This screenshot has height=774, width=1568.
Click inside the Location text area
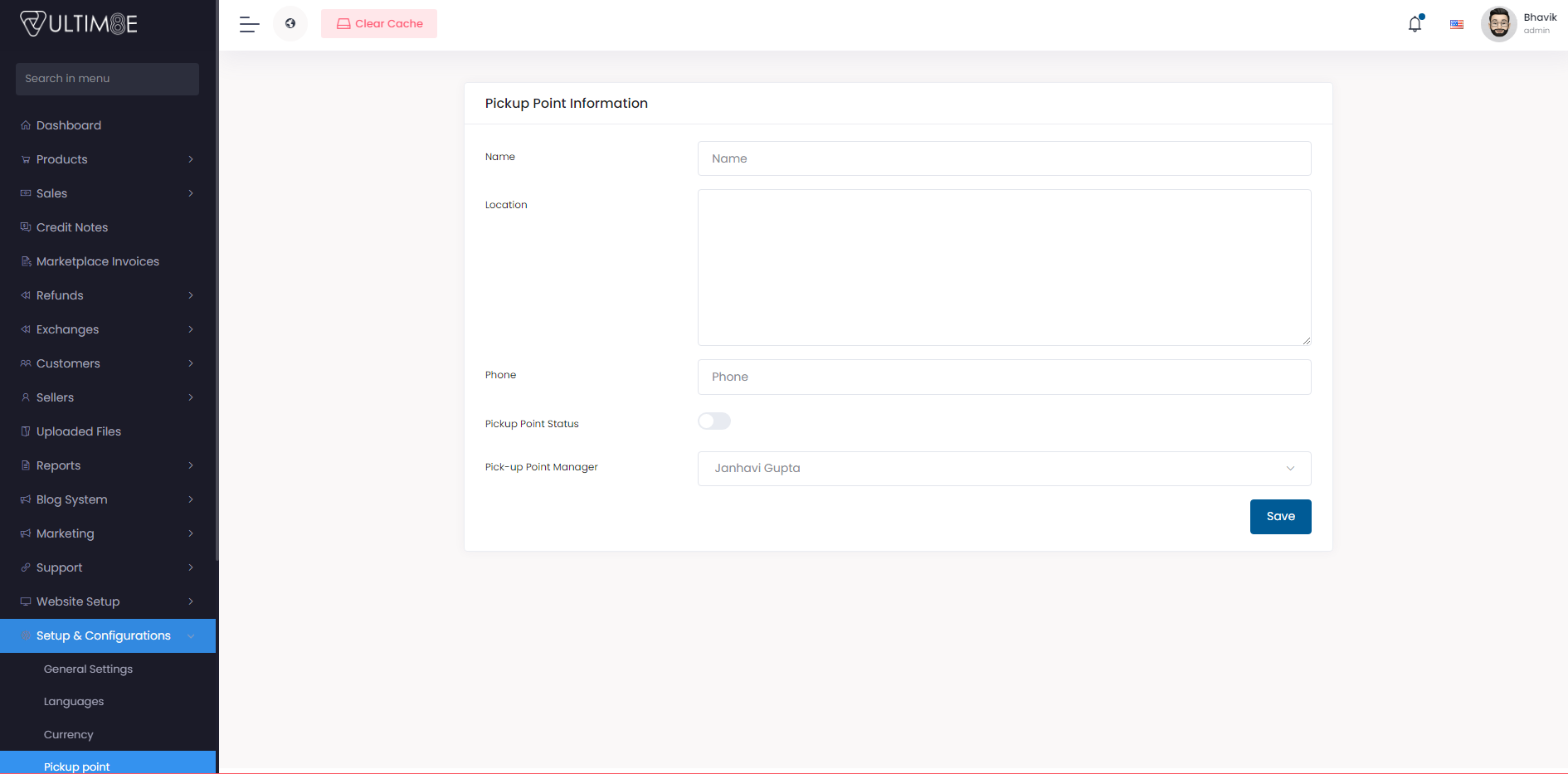[x=1004, y=267]
